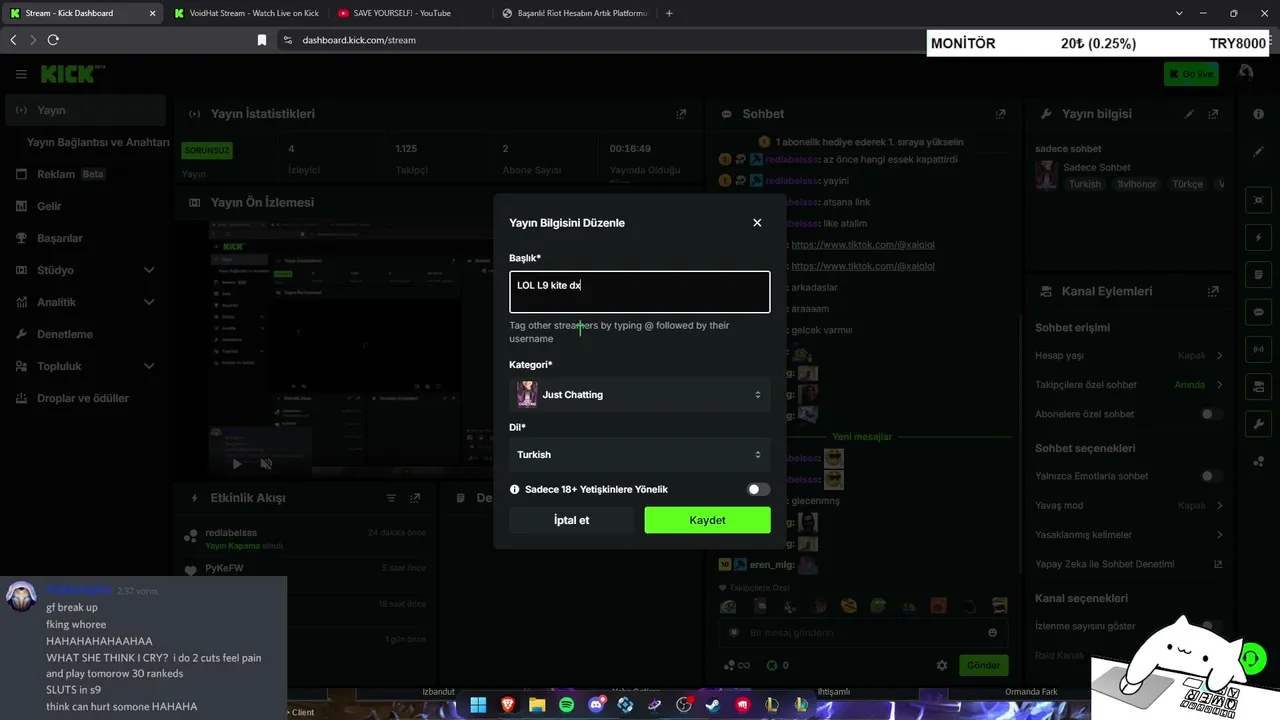Open the hamburger sidebar menu
1280x720 pixels.
(x=21, y=74)
